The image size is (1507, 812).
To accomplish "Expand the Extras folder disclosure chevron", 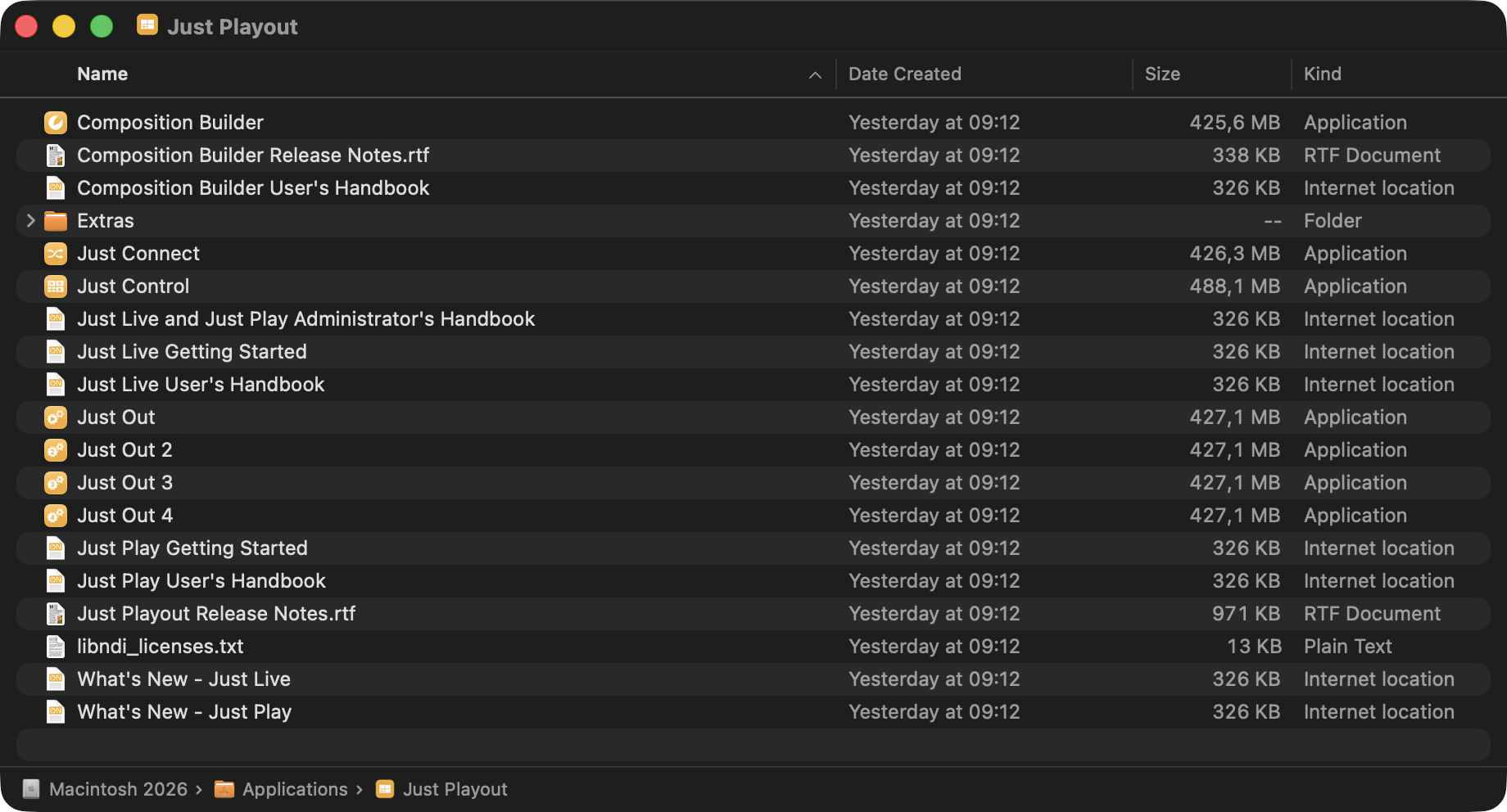I will click(x=30, y=220).
